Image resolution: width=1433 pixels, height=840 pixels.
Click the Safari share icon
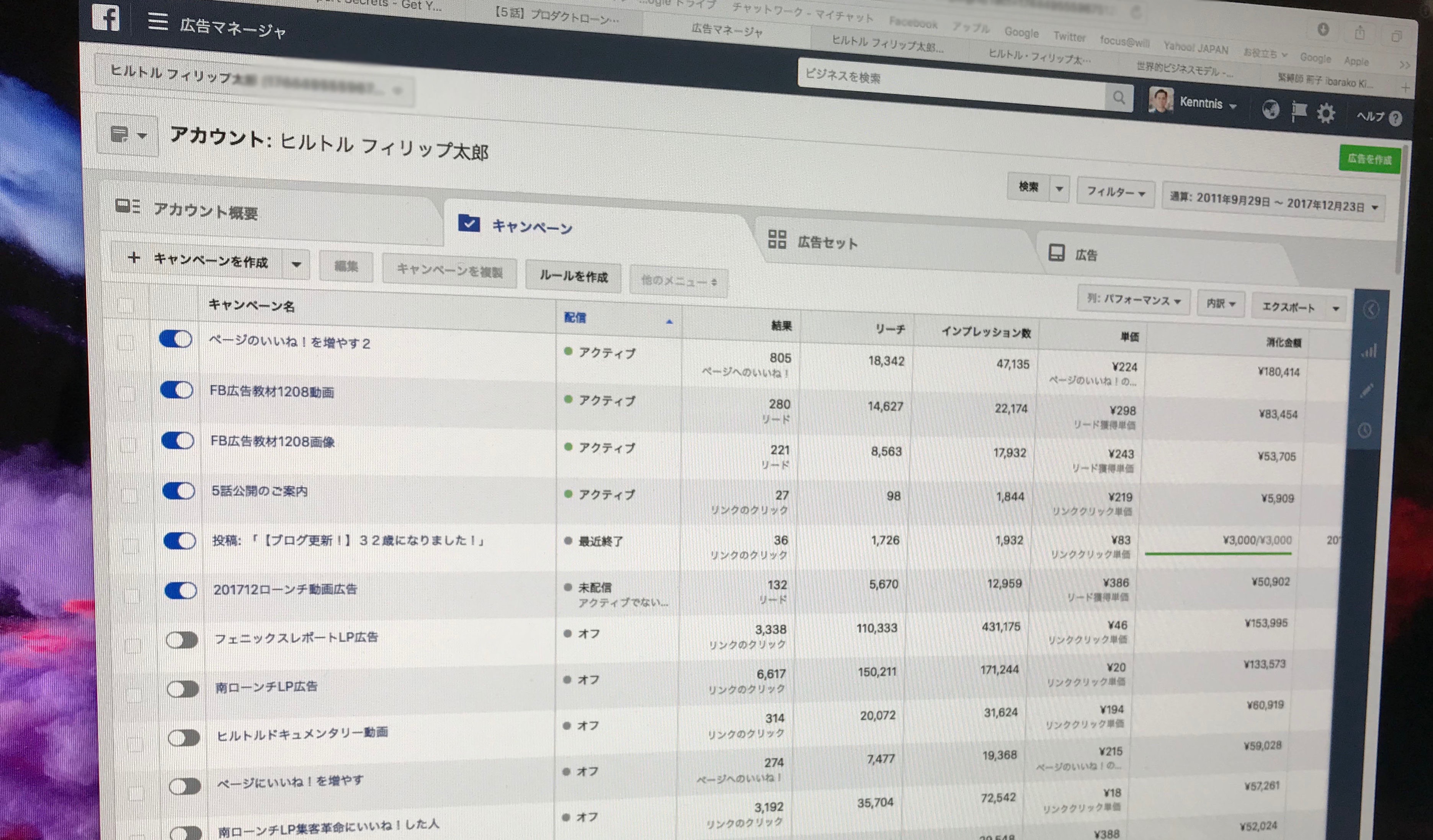(x=1359, y=33)
